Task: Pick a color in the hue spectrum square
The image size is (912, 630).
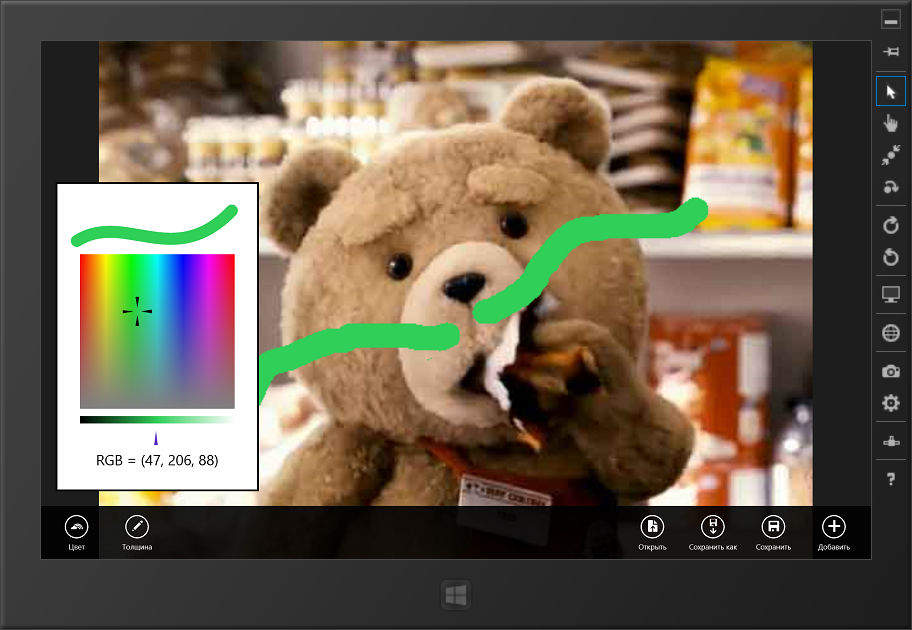Action: [157, 331]
